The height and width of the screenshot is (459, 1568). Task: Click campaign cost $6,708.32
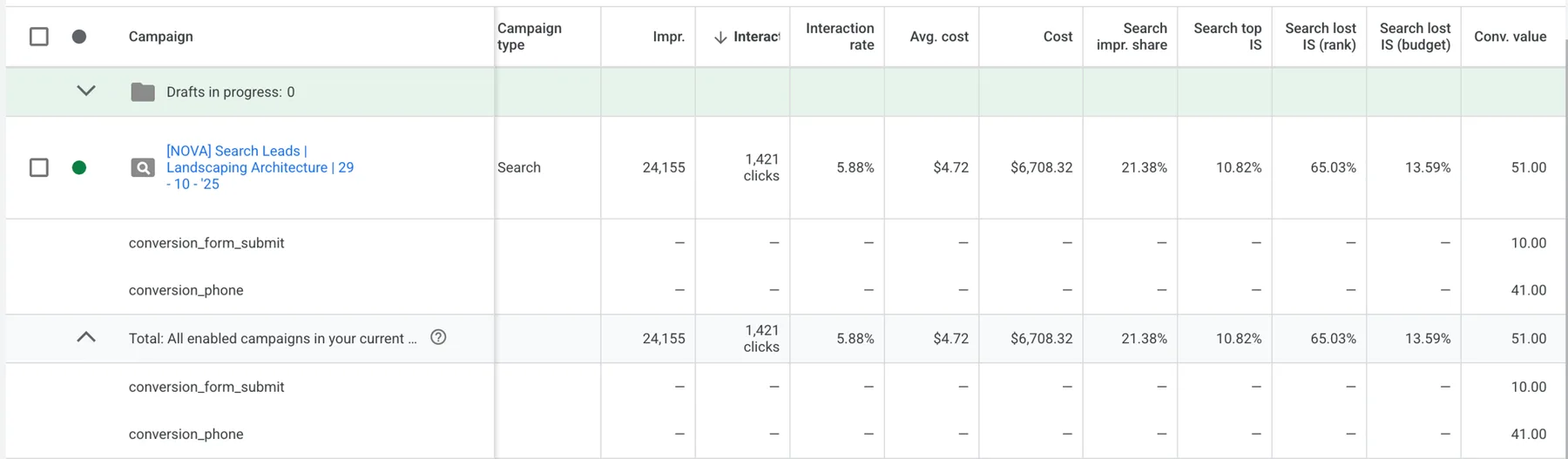click(1042, 167)
